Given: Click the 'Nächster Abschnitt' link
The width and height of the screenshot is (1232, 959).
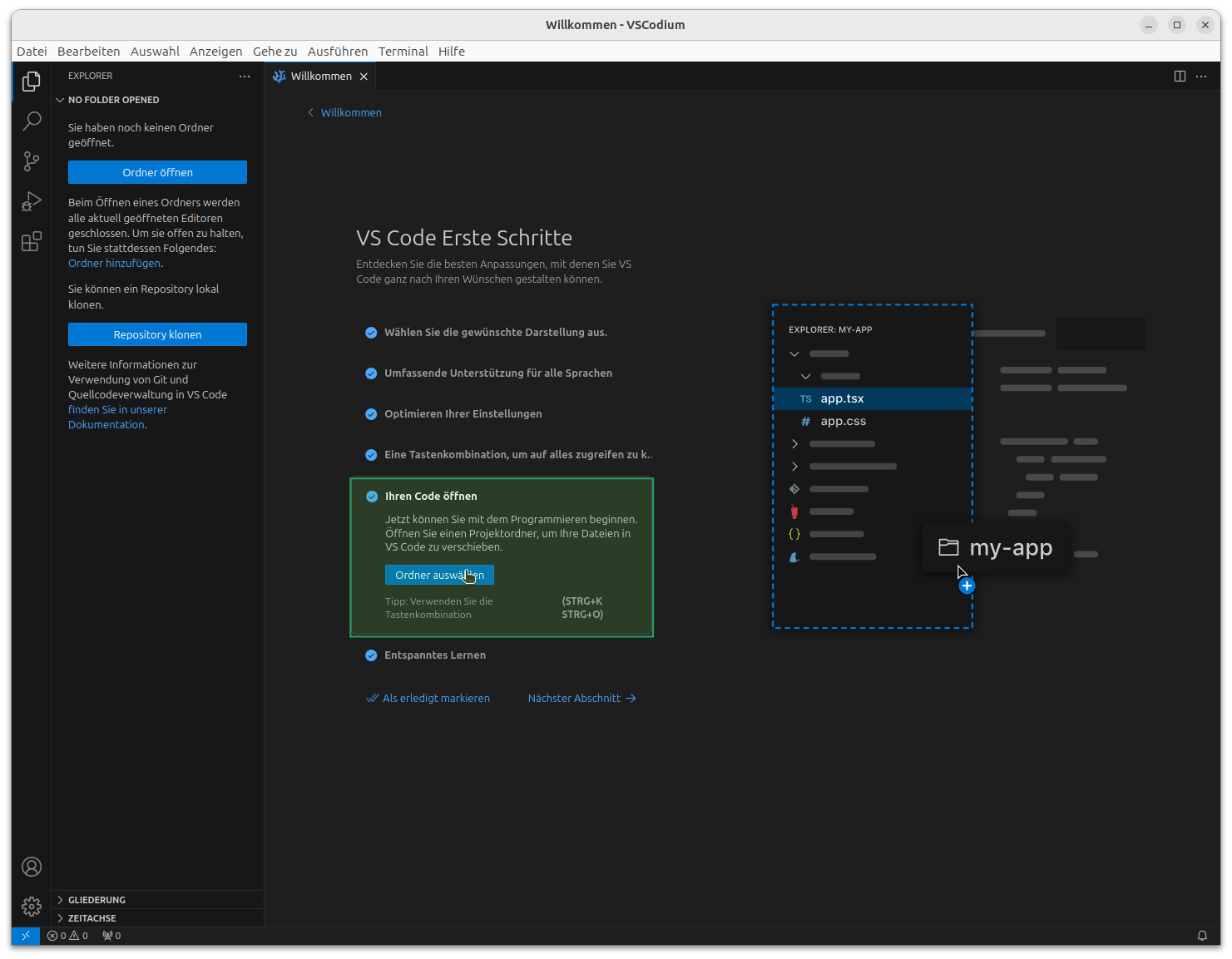Looking at the screenshot, I should click(x=581, y=699).
